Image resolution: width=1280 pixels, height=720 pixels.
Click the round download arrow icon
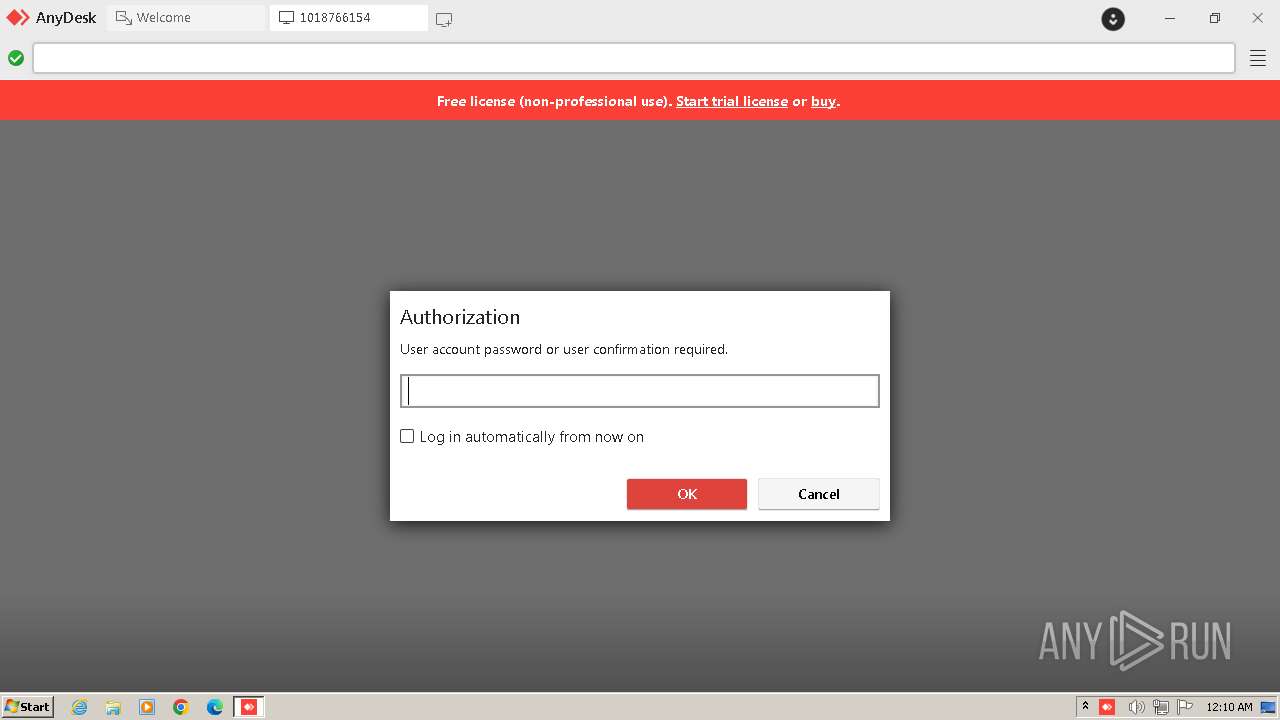coord(1113,18)
